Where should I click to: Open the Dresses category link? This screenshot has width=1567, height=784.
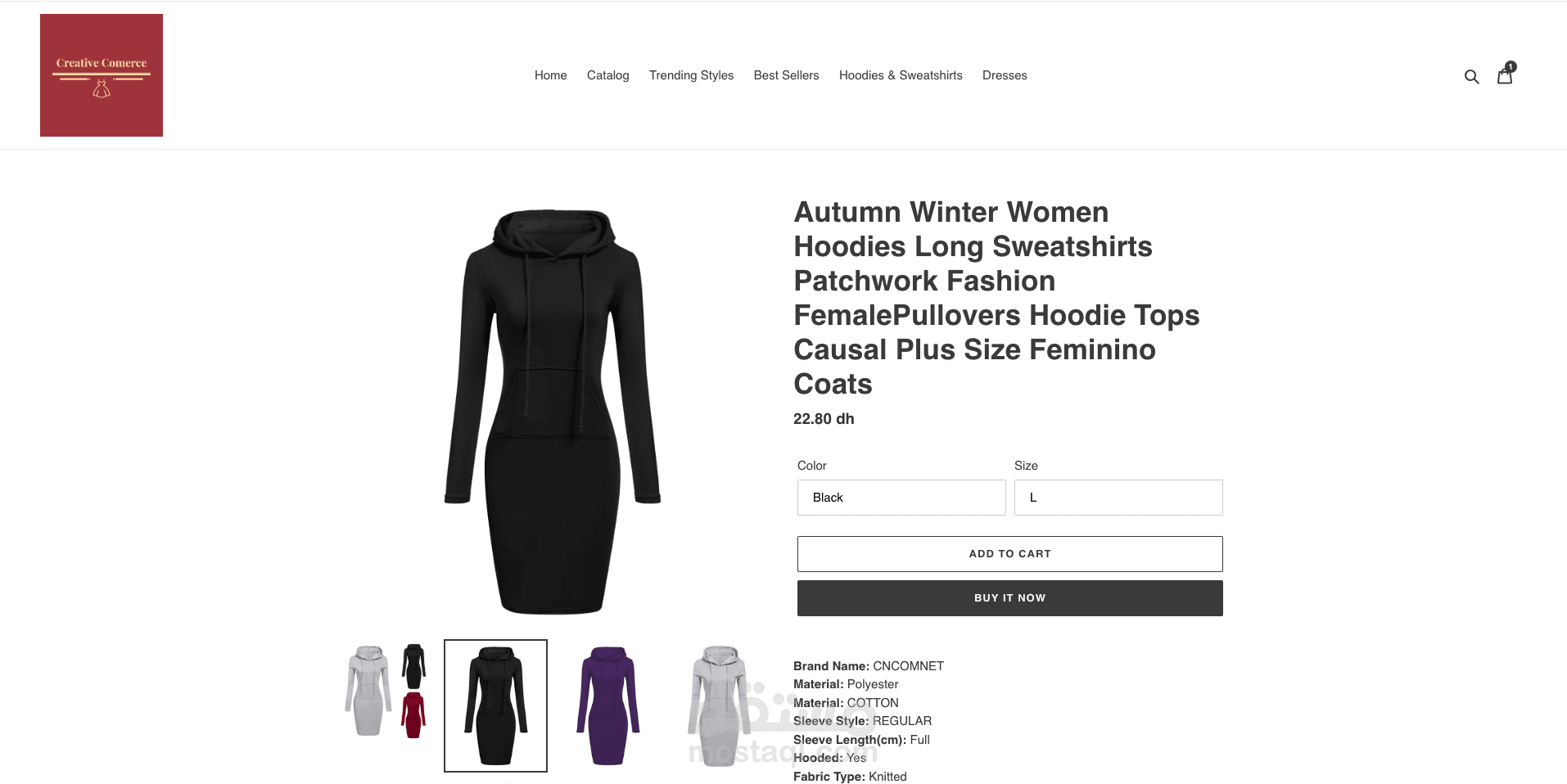1005,75
